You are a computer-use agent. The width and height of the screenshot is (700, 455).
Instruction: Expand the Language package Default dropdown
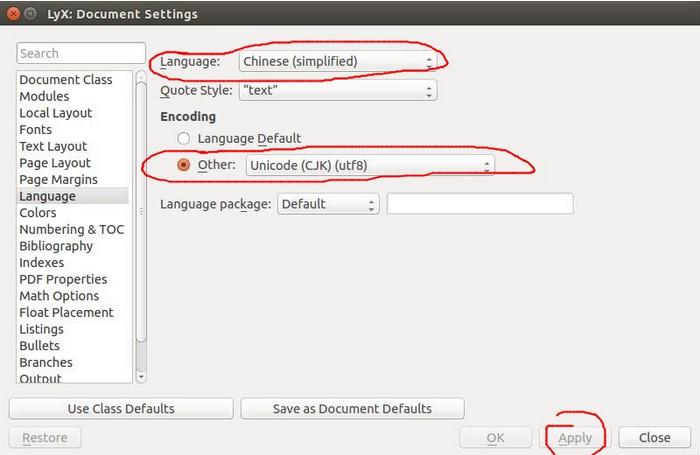point(328,204)
